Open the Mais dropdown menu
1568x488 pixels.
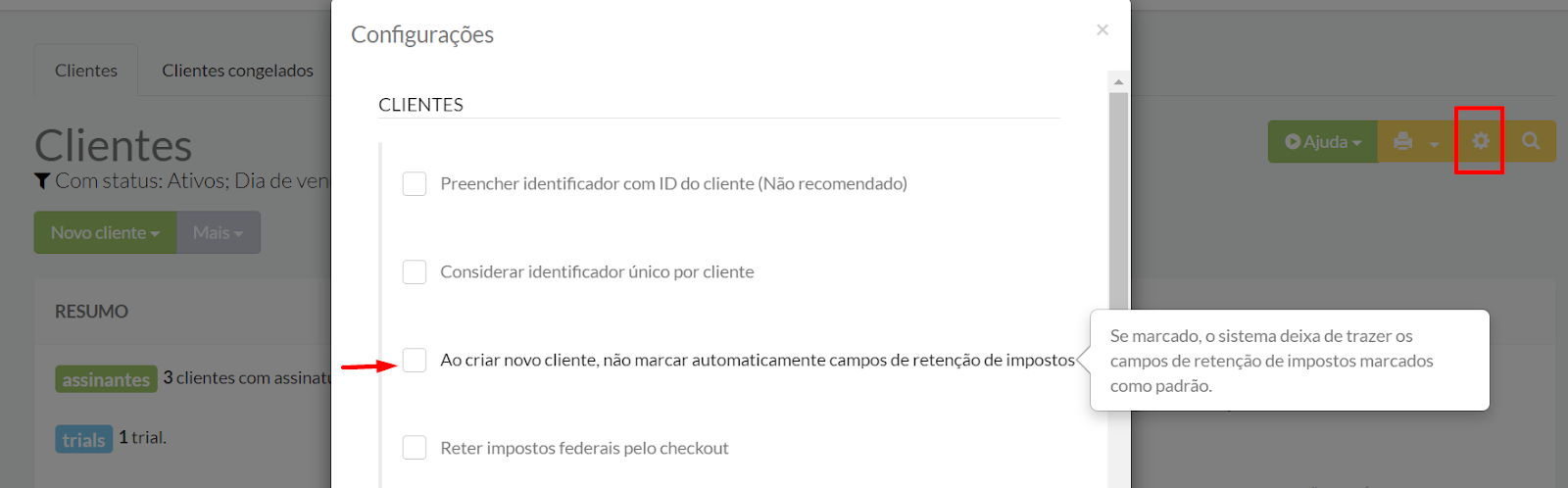point(218,232)
